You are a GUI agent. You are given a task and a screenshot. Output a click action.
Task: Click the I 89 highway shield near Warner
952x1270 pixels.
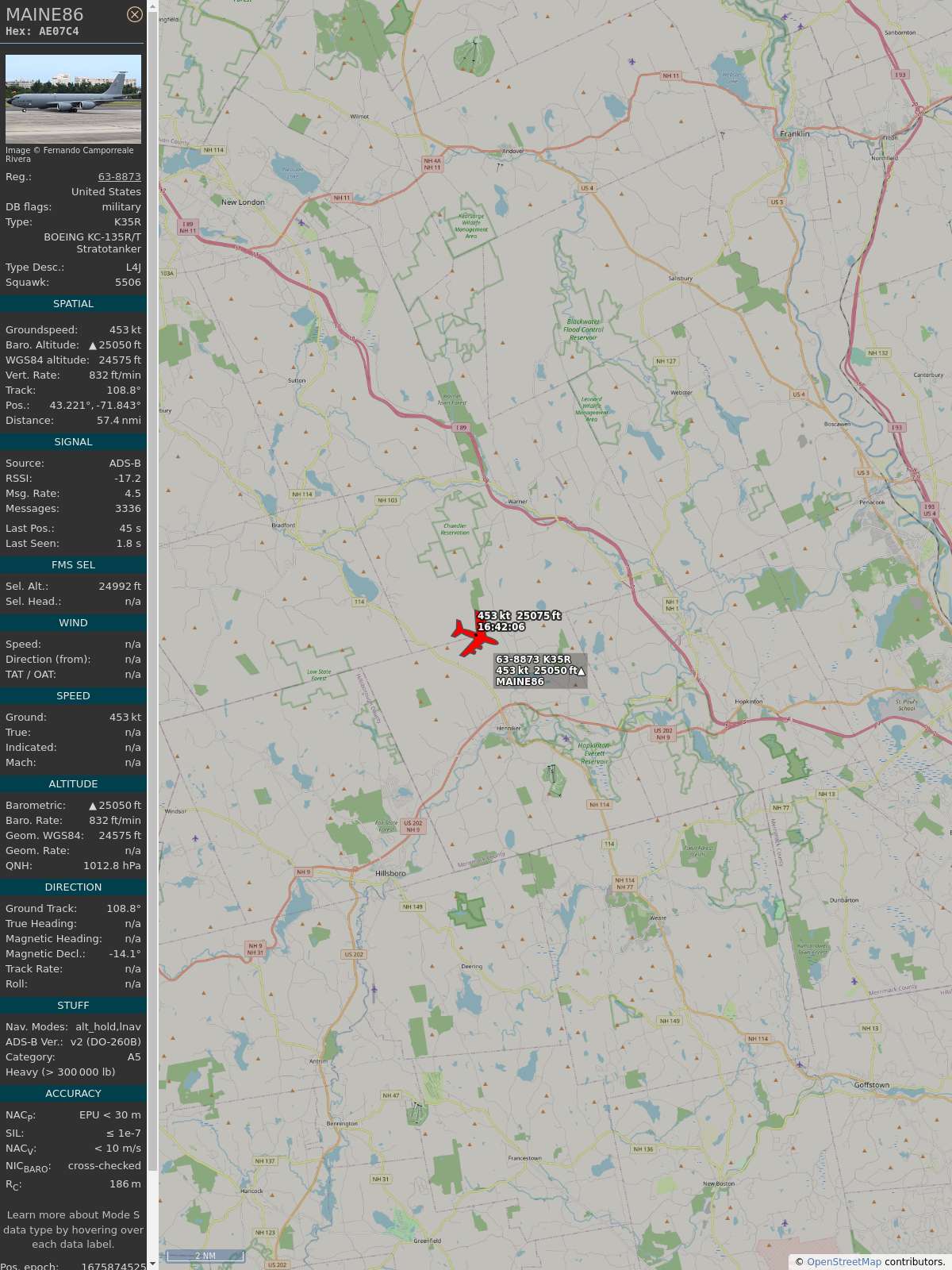point(462,427)
